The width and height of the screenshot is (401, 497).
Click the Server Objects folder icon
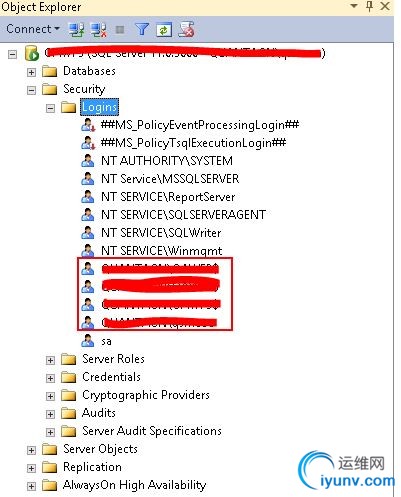(x=50, y=449)
